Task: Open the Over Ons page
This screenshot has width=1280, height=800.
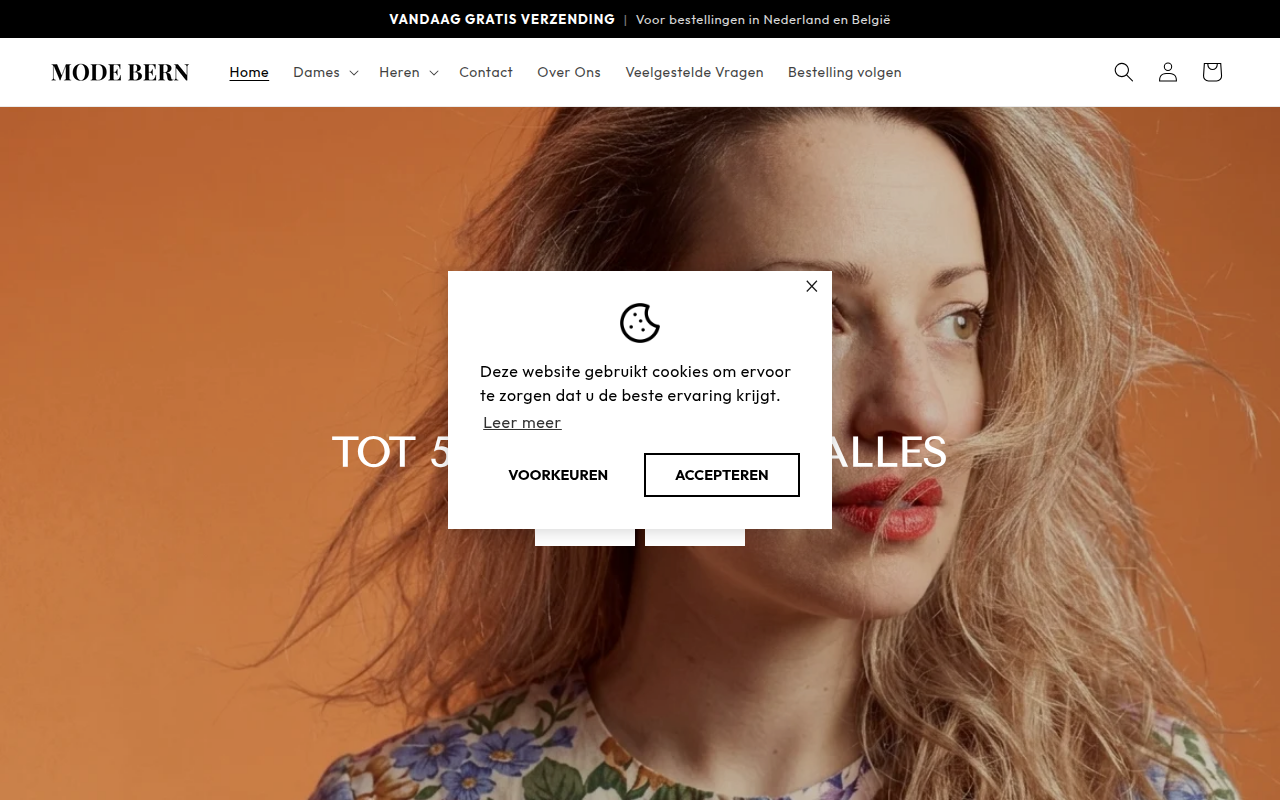Action: [569, 72]
